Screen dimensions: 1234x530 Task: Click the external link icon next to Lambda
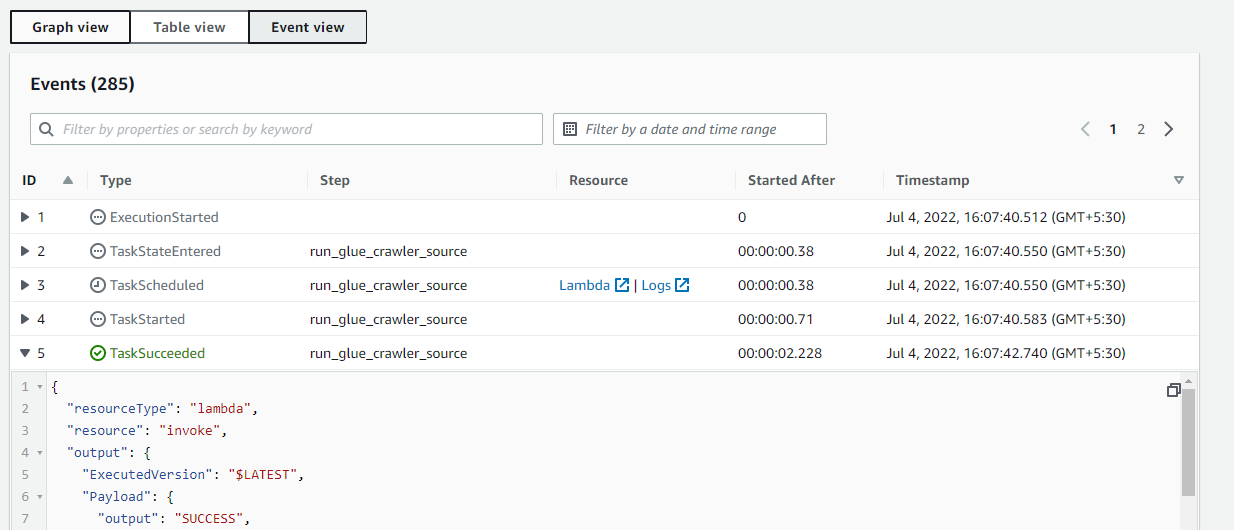pos(622,285)
